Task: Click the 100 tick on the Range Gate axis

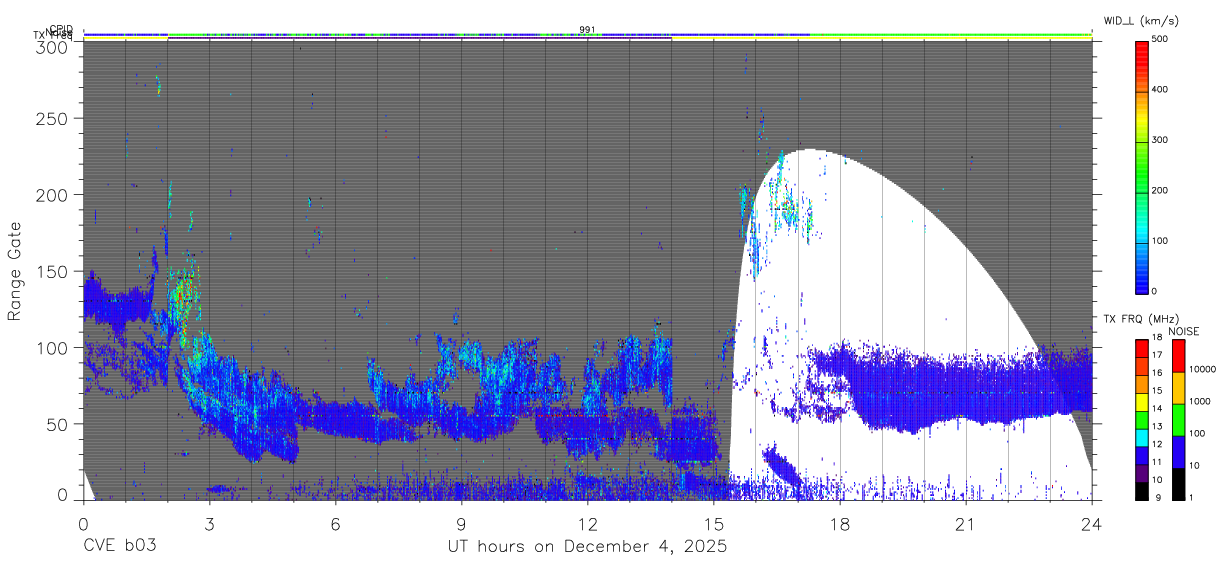Action: [53, 347]
